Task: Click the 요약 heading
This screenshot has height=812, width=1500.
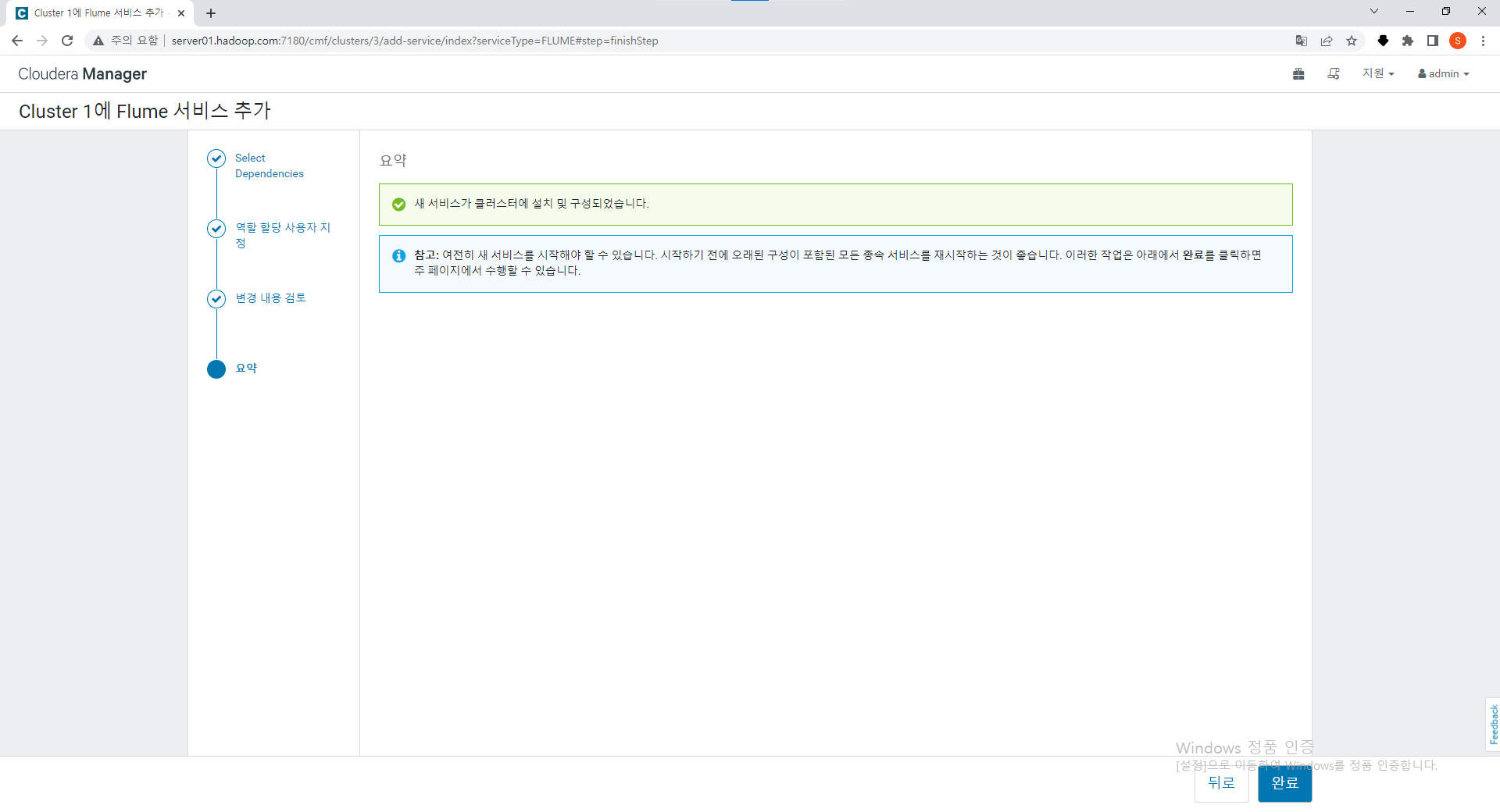Action: pos(393,160)
